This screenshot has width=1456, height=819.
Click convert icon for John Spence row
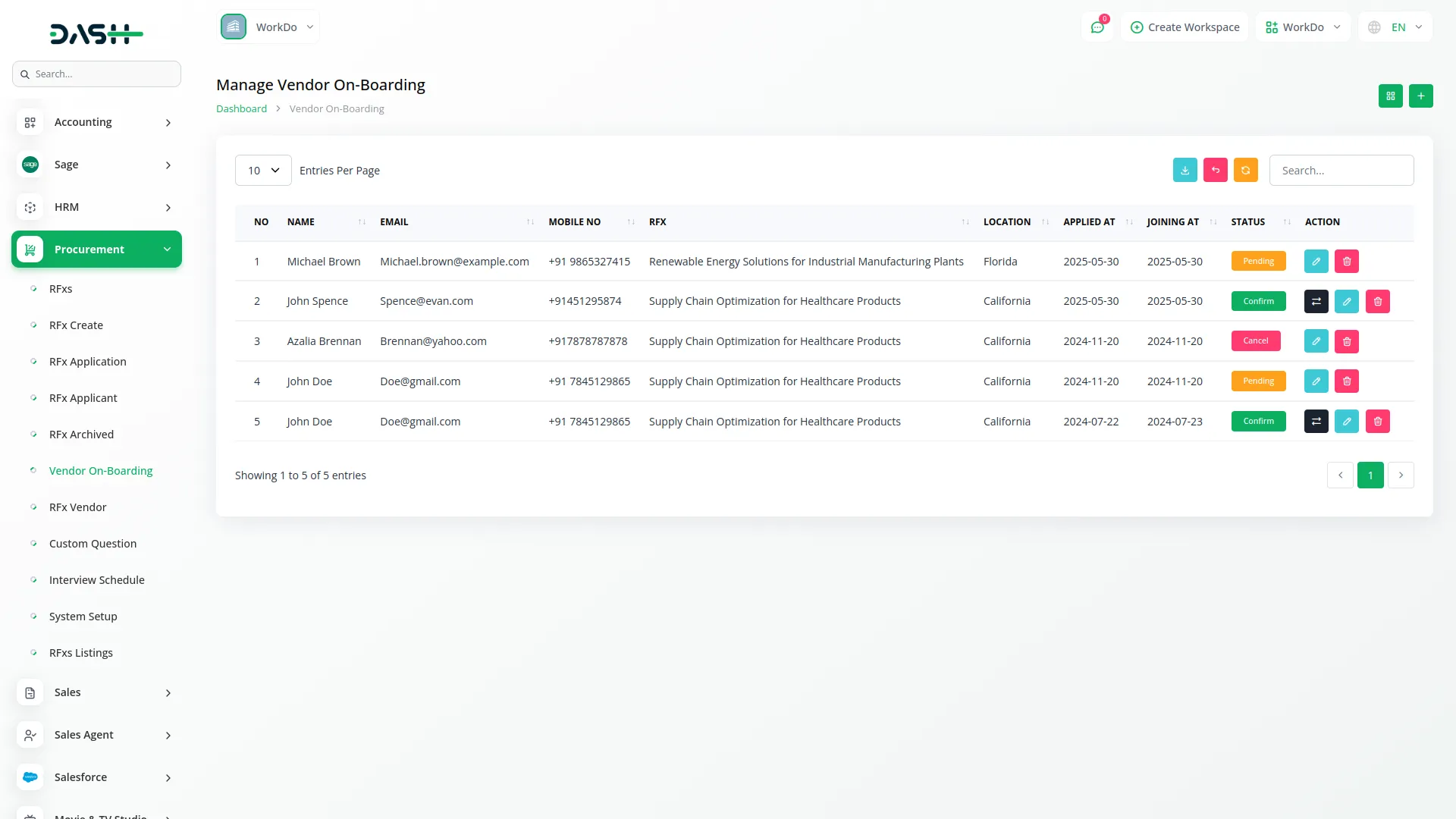pyautogui.click(x=1316, y=302)
